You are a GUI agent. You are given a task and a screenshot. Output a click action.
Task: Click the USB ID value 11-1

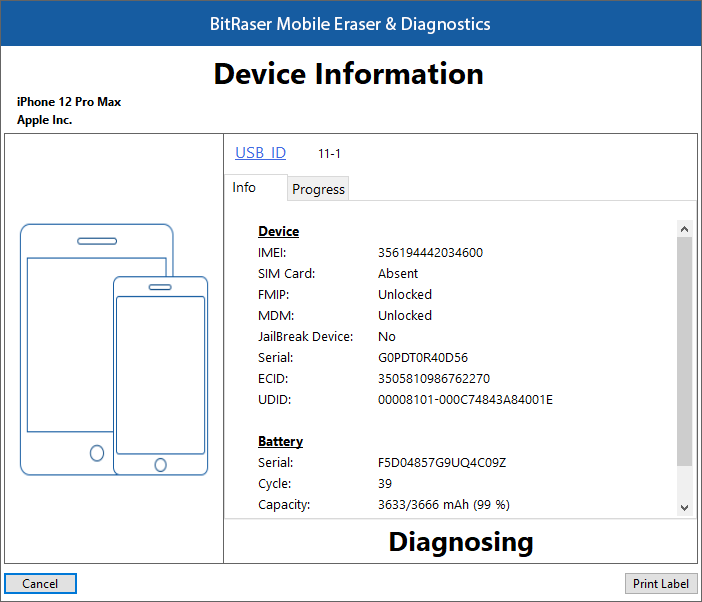point(329,154)
